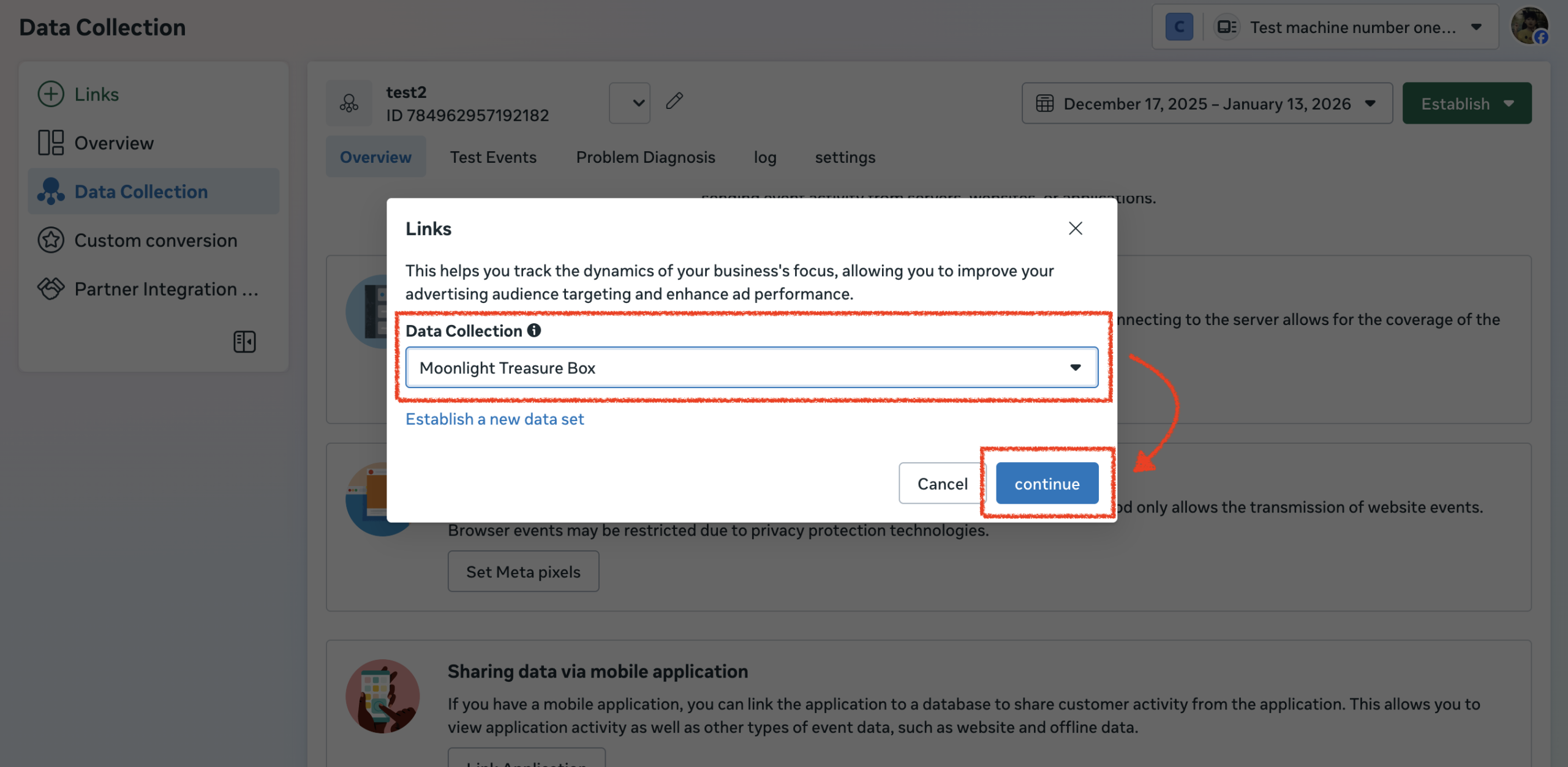Click the Links plus-circle icon
Screen dimensions: 1568x767
51,94
